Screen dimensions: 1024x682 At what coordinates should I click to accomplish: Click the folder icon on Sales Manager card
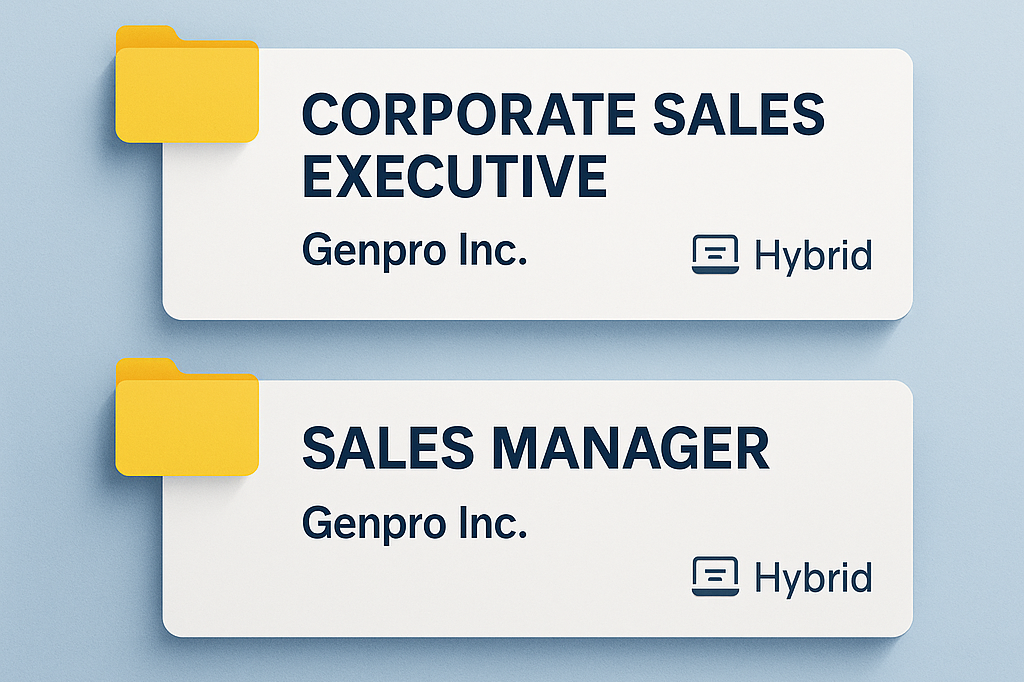187,417
